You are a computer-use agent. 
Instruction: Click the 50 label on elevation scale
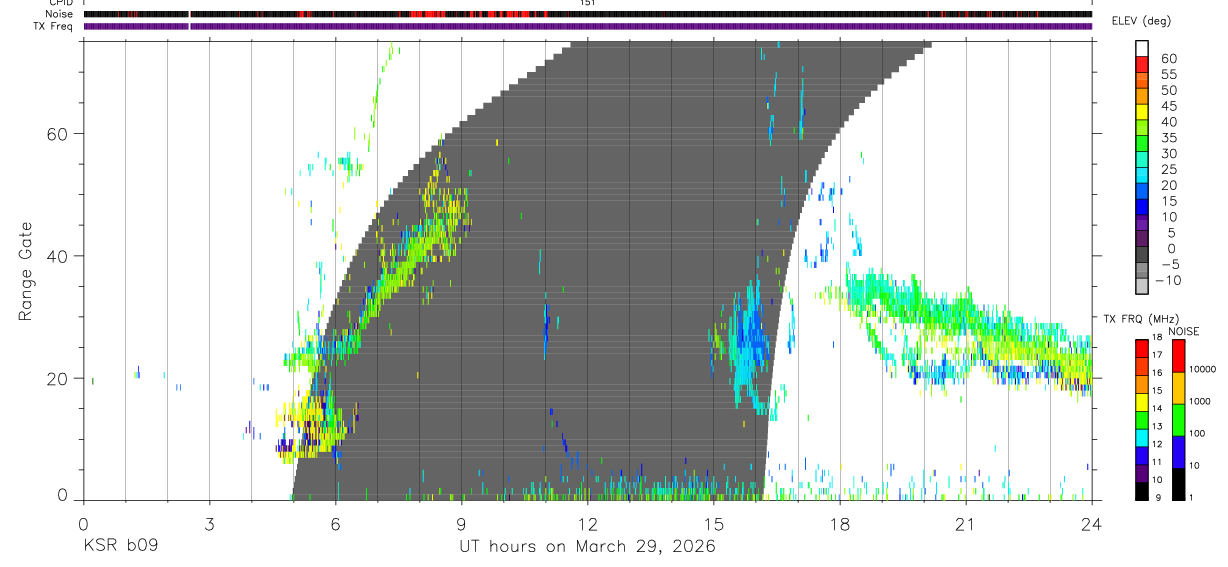click(x=1168, y=90)
